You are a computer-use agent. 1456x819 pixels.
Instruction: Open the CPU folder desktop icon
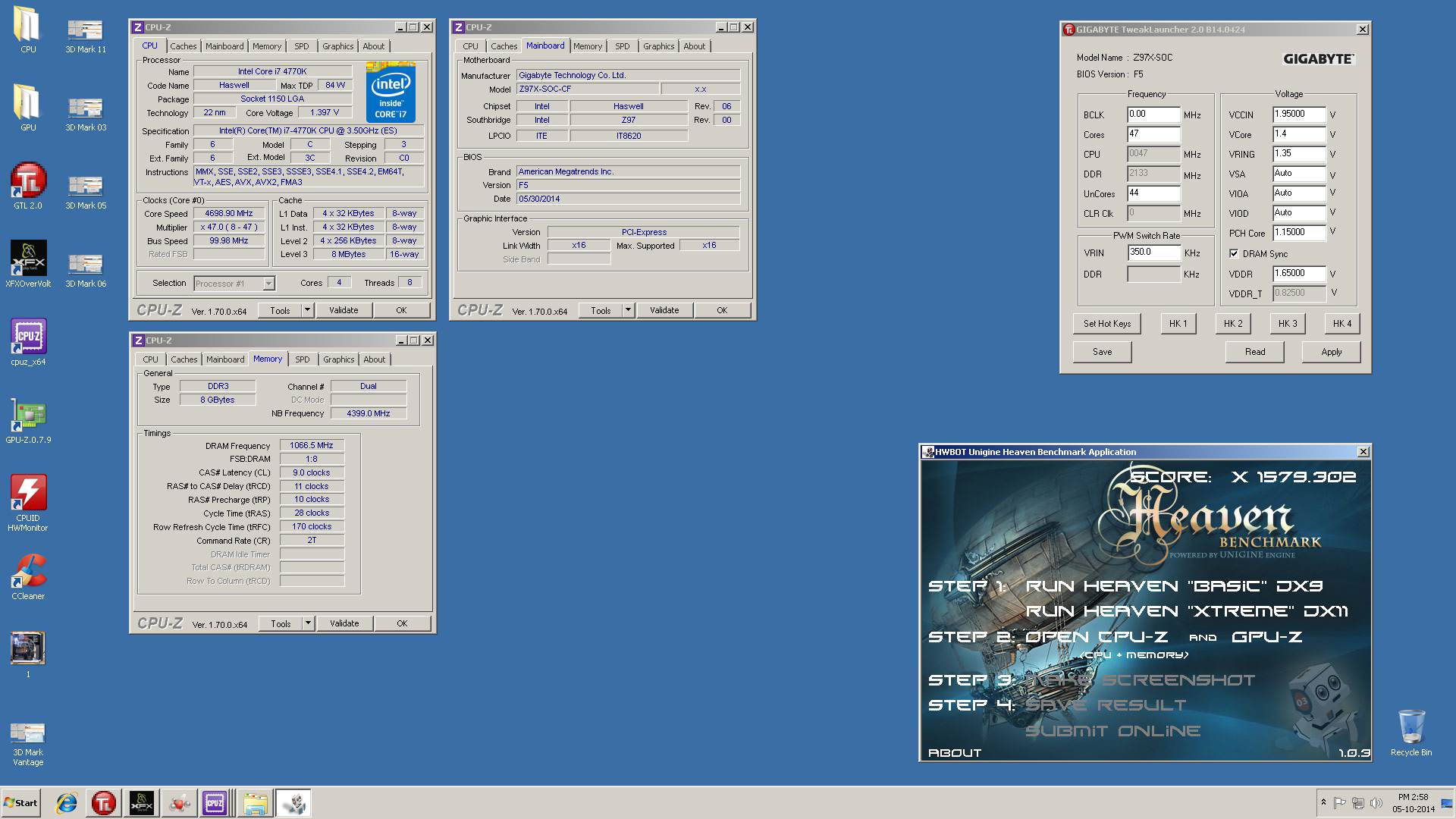click(x=27, y=30)
